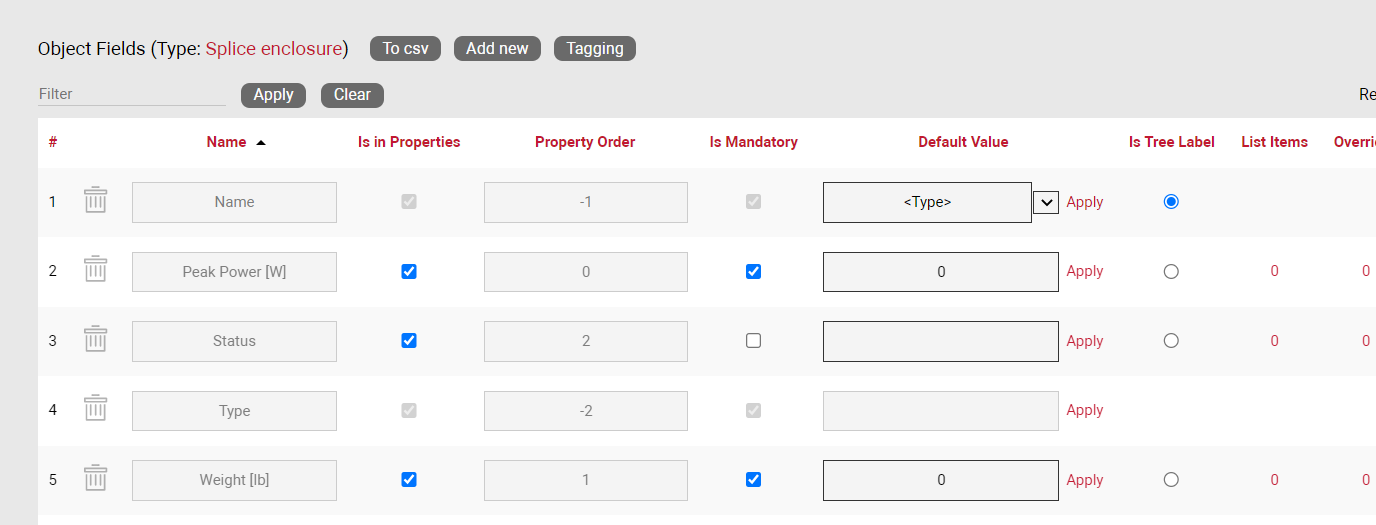Image resolution: width=1376 pixels, height=525 pixels.
Task: Uncheck Is Mandatory for Weight [lb]
Action: coord(754,480)
